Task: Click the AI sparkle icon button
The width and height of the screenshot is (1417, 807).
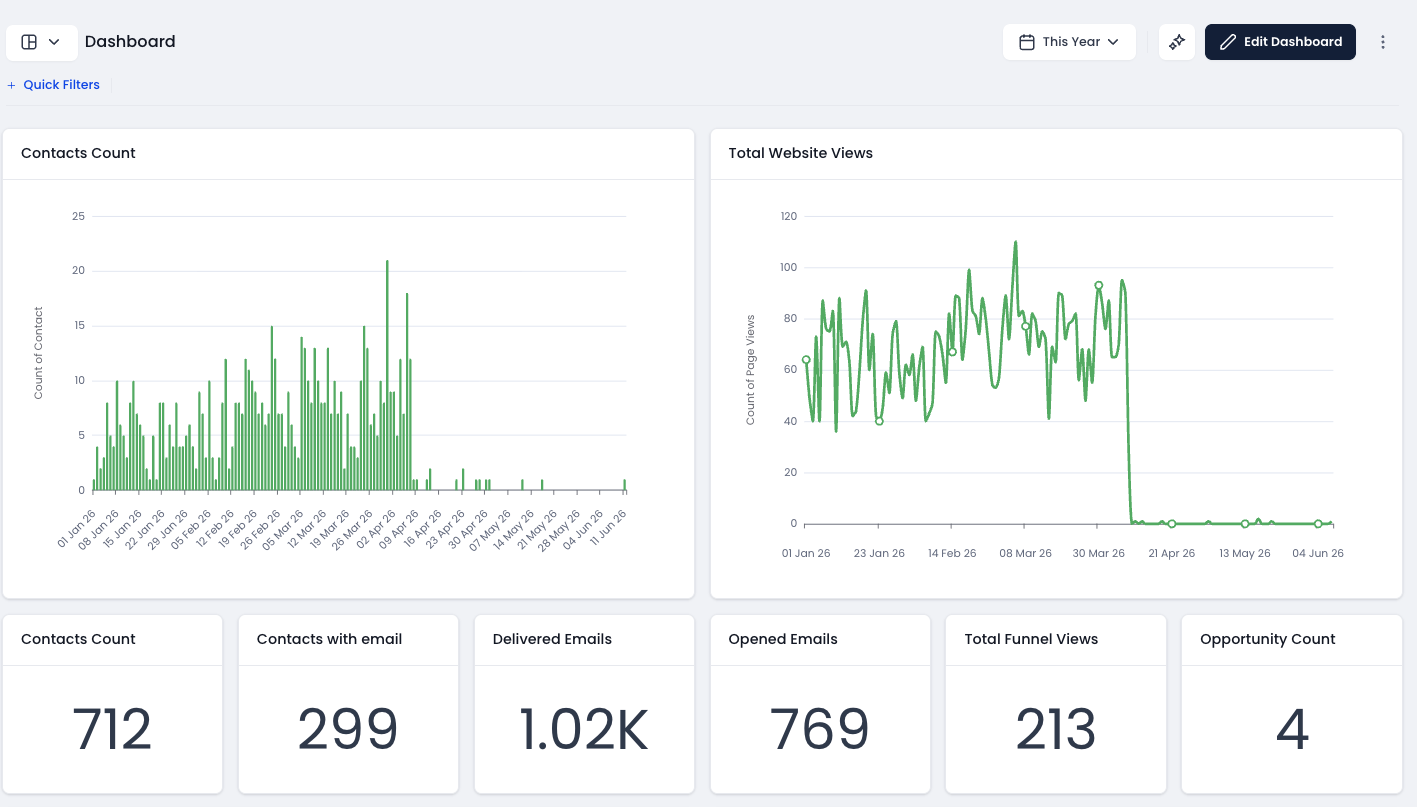Action: click(1177, 42)
